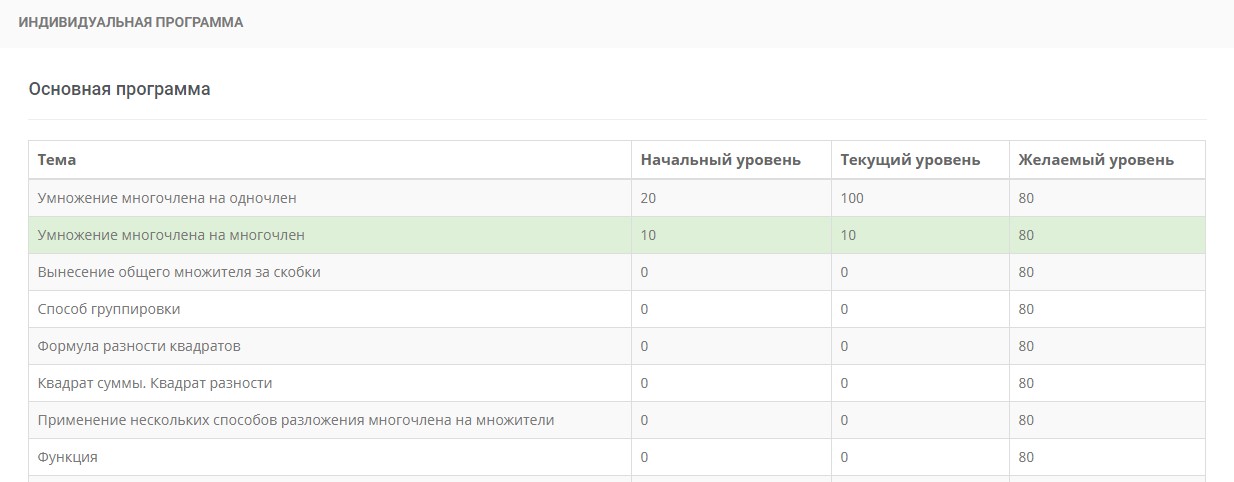
Task: Open the topic "Вынесение общего множителя за скобки"
Action: point(179,272)
